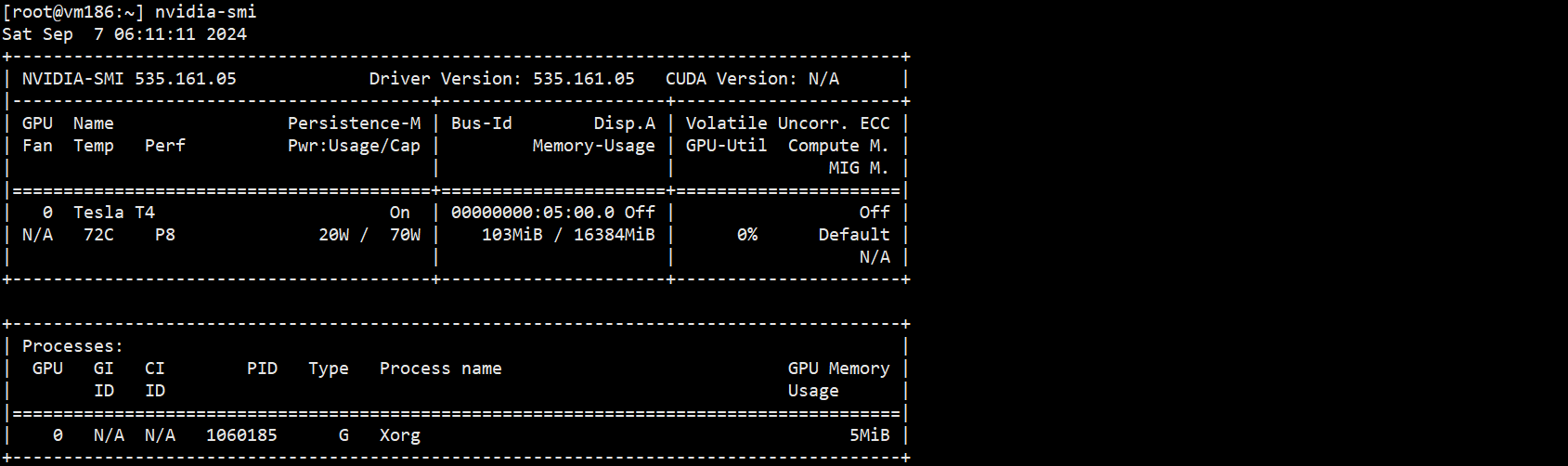1568x466 pixels.
Task: Click the CUDA Version N/A text
Action: [x=752, y=79]
